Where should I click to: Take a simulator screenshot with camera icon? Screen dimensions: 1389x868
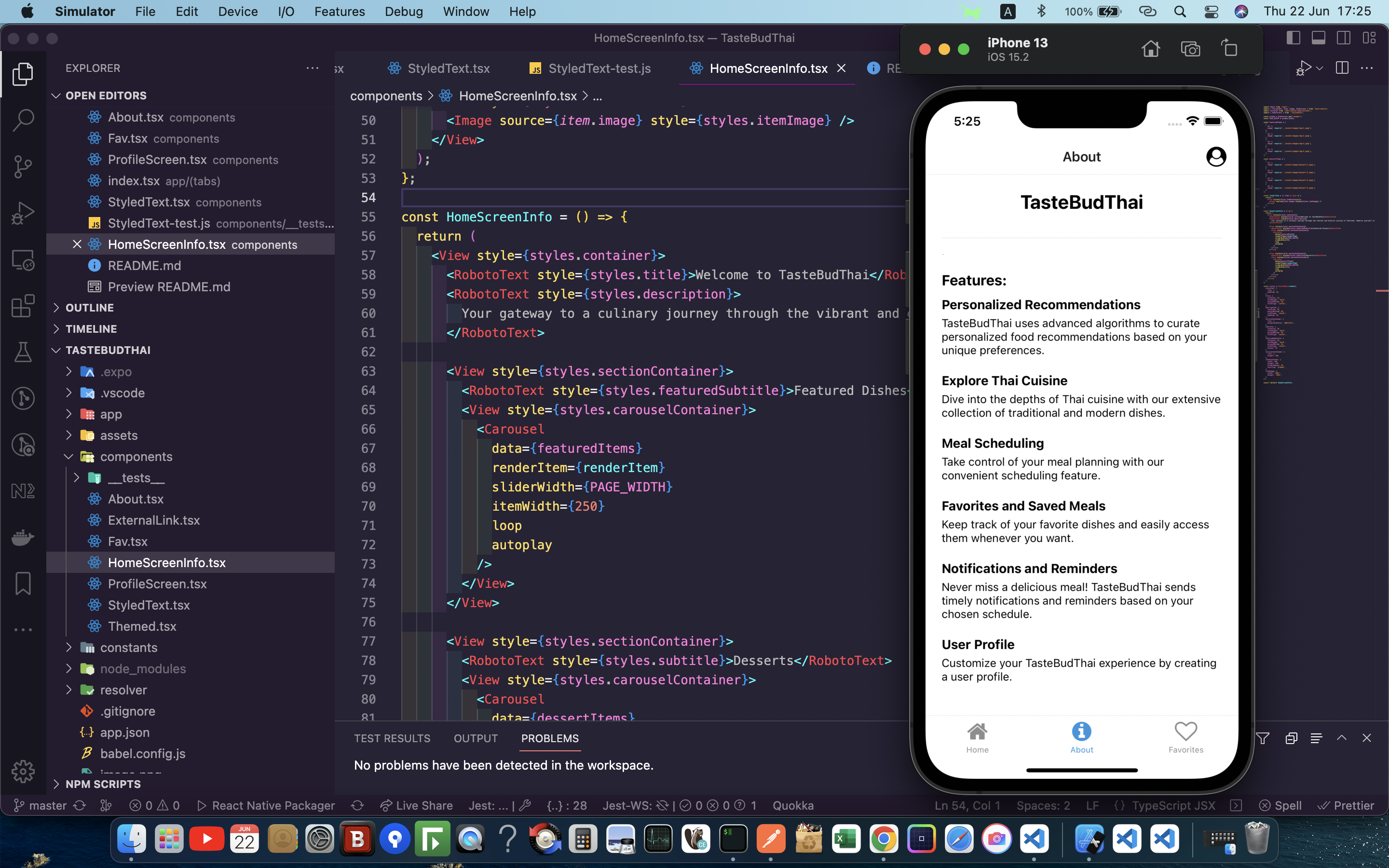tap(1190, 49)
